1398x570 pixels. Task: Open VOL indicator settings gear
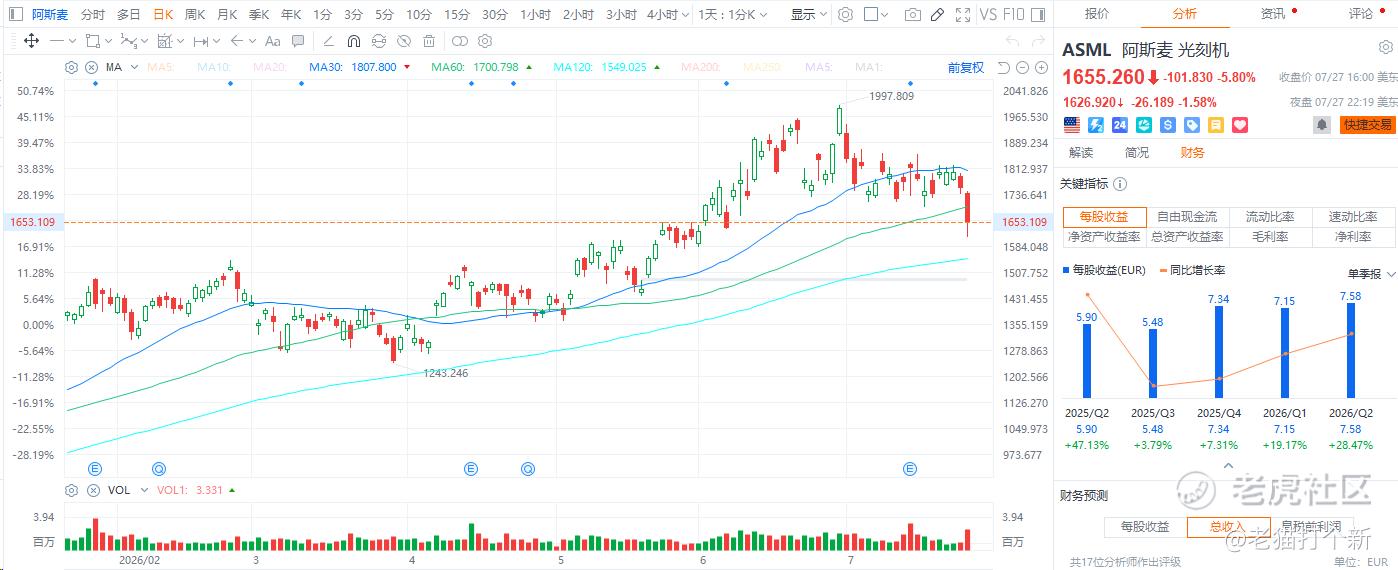pos(72,490)
